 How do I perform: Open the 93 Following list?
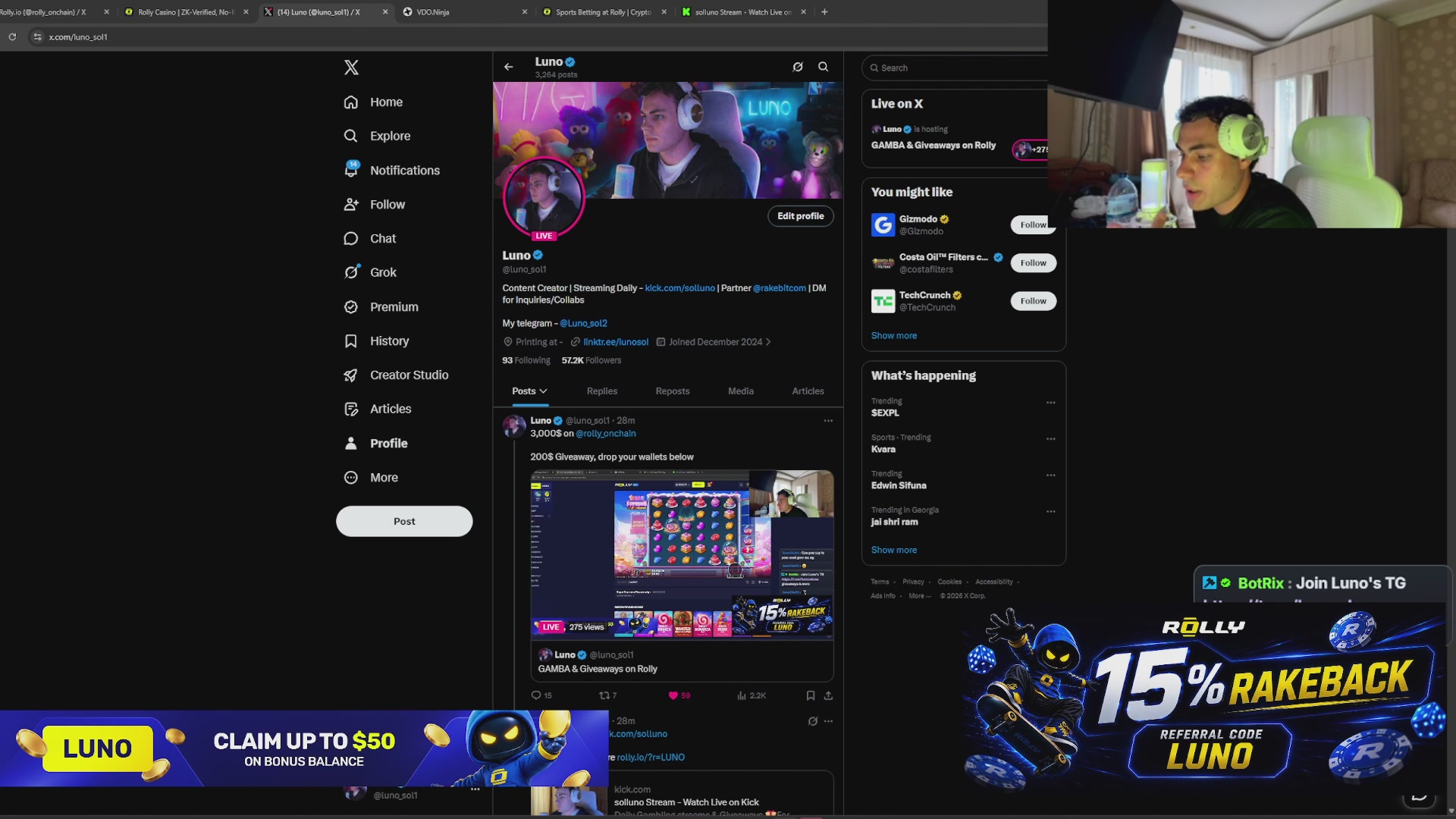coord(526,361)
